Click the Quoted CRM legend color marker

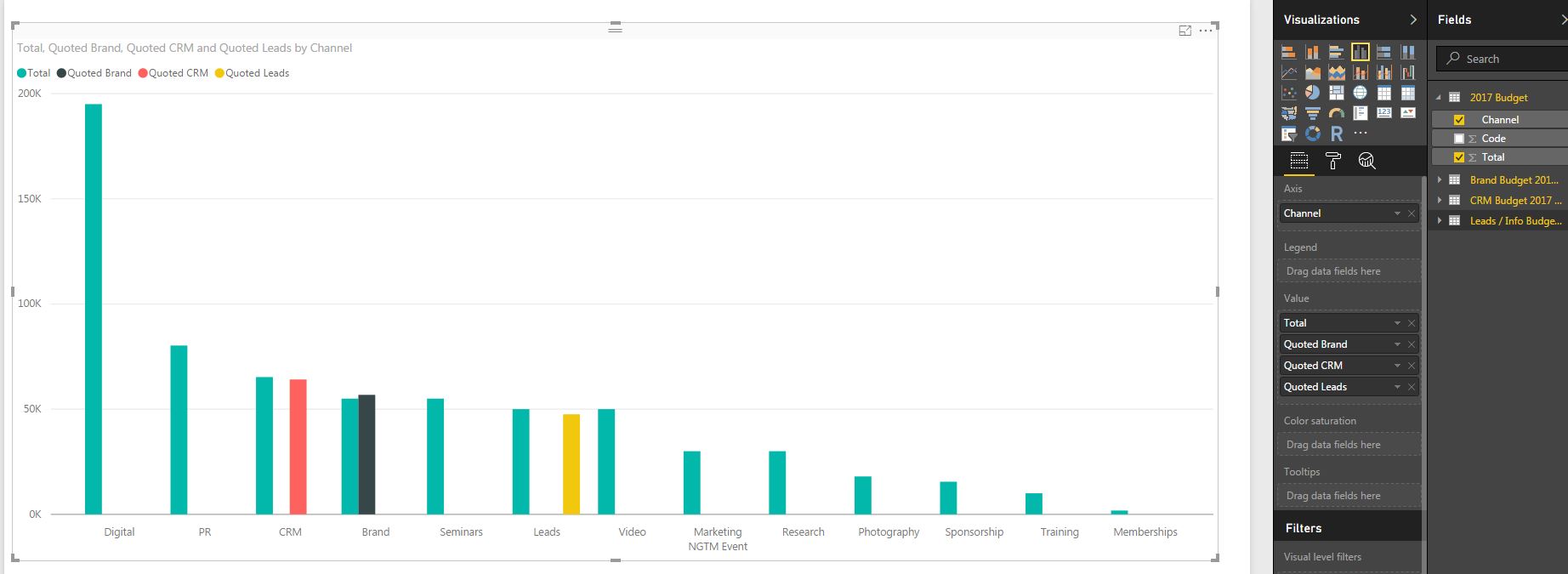click(143, 73)
